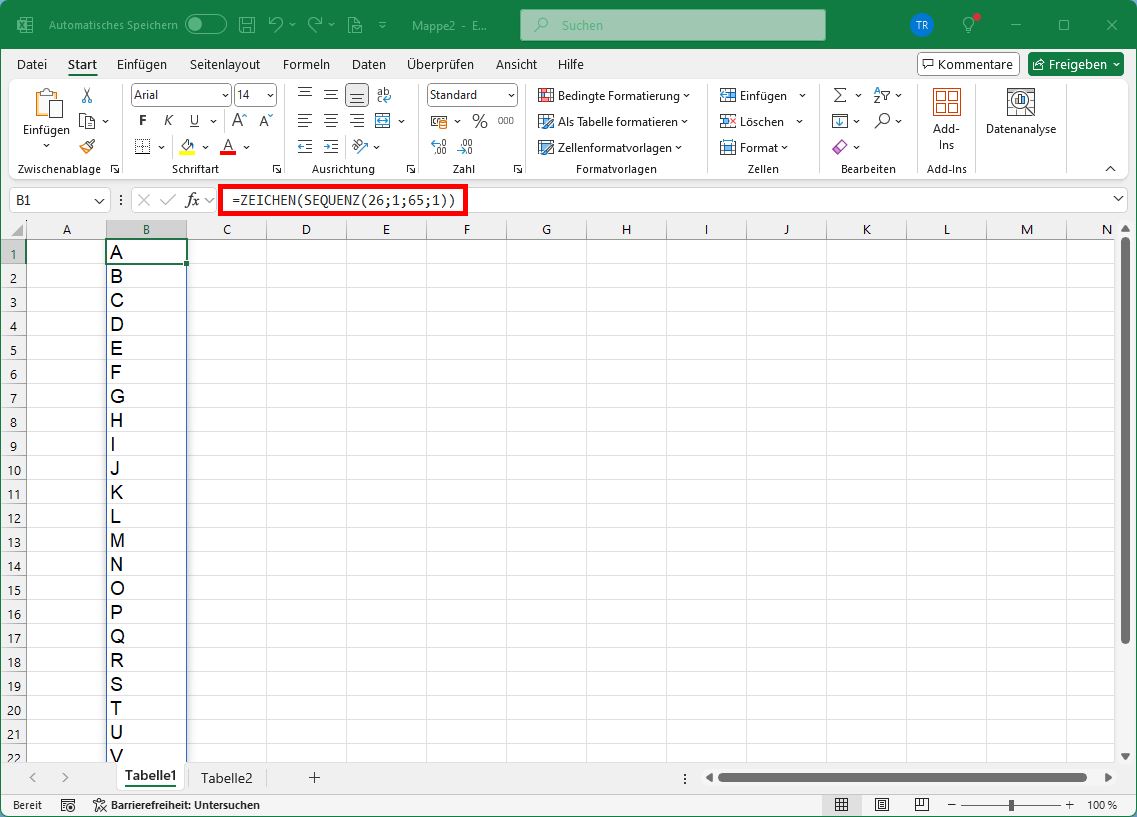
Task: Toggle italic with the K button
Action: coord(167,120)
